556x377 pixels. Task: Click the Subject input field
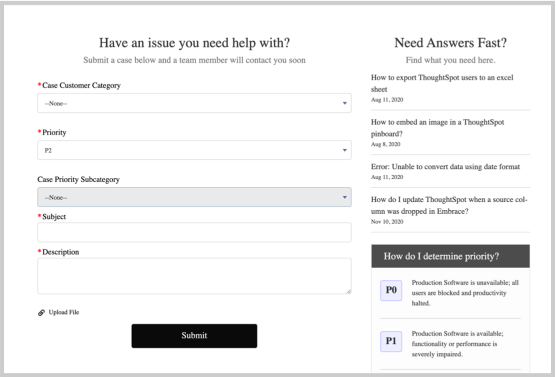pyautogui.click(x=194, y=232)
